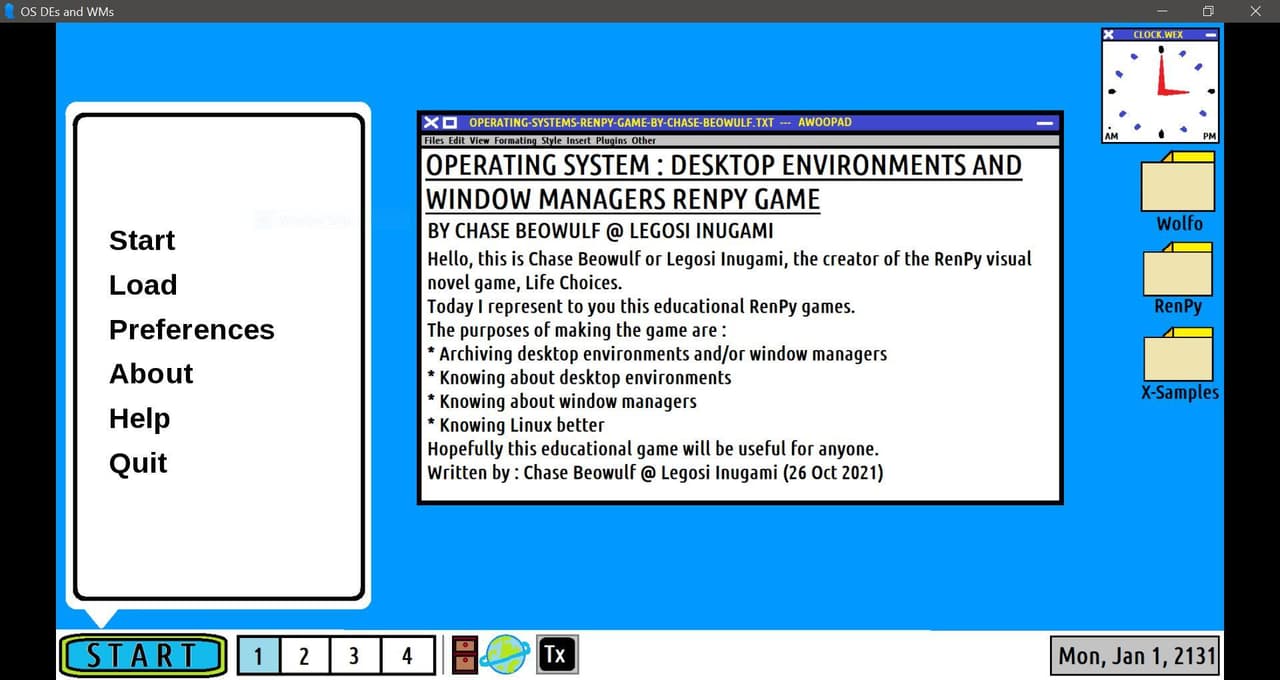Open AWOOPAD Insert menu
The image size is (1280, 680).
pyautogui.click(x=579, y=141)
